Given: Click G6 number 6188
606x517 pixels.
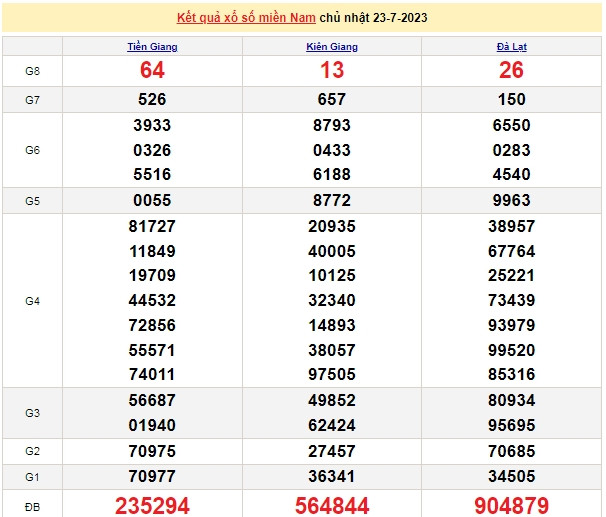Looking at the screenshot, I should point(331,174).
